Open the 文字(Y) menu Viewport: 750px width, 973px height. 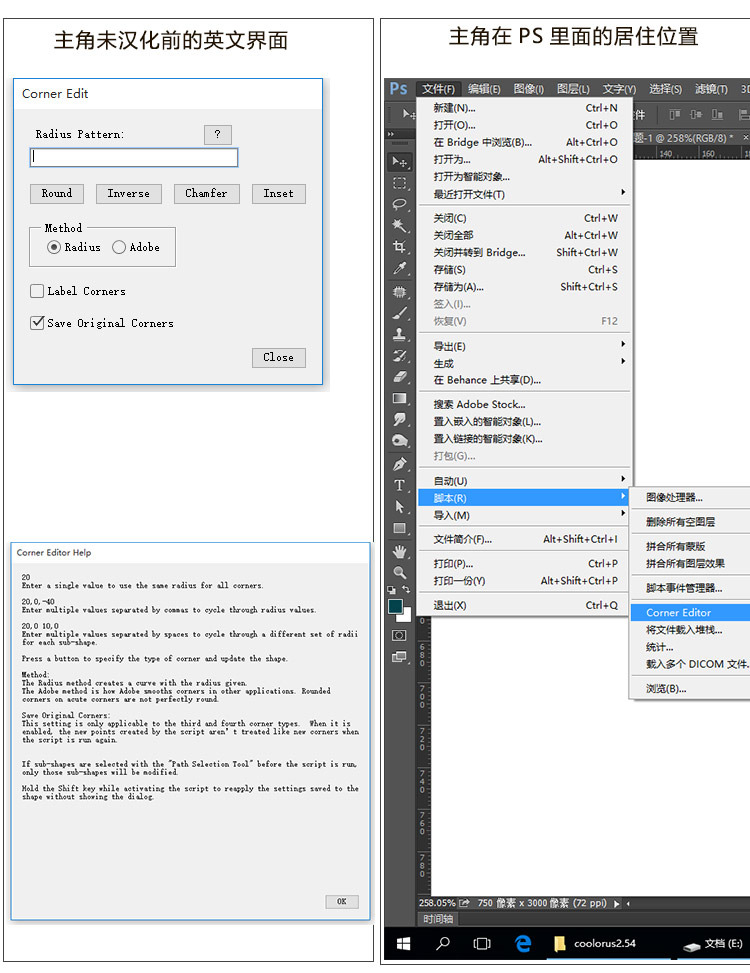tap(619, 89)
